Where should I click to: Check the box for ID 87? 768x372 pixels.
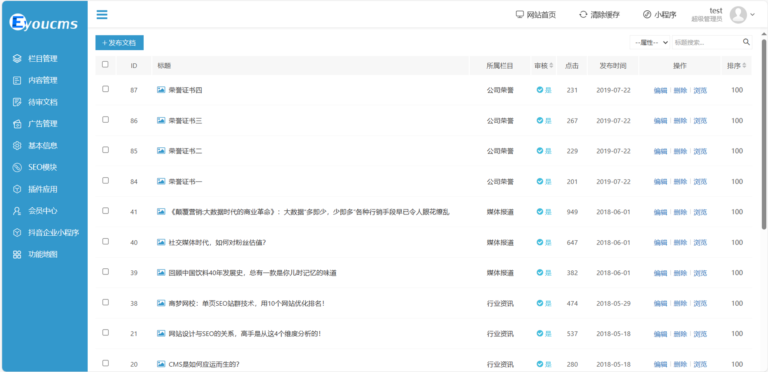pyautogui.click(x=105, y=89)
